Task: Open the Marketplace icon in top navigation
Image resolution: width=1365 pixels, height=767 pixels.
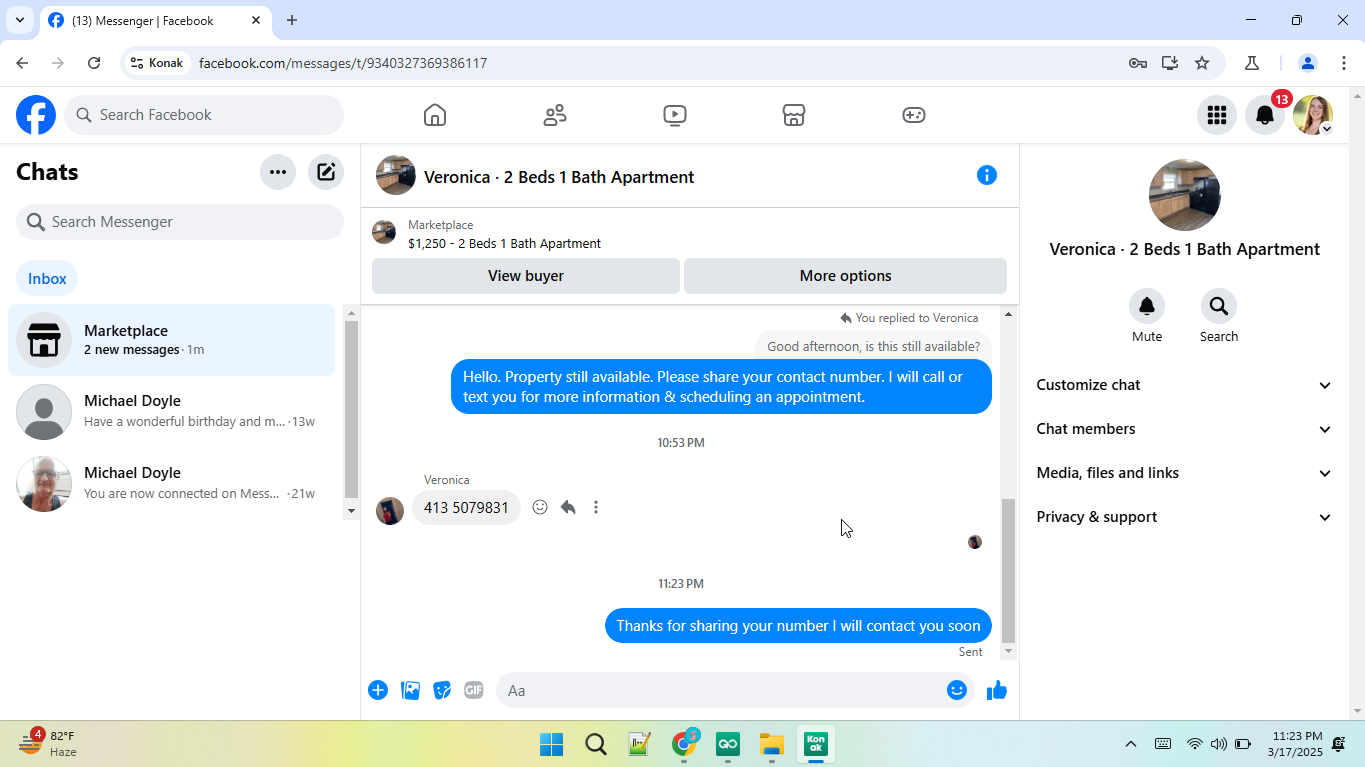Action: (794, 115)
